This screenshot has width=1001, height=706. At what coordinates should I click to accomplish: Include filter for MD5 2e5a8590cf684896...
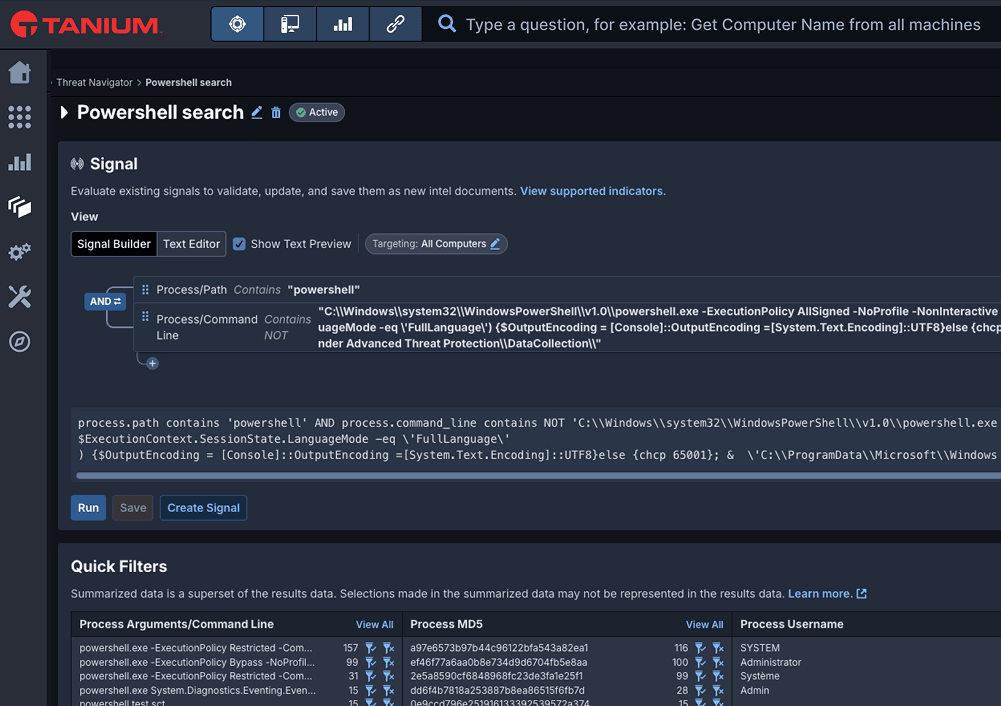[700, 676]
